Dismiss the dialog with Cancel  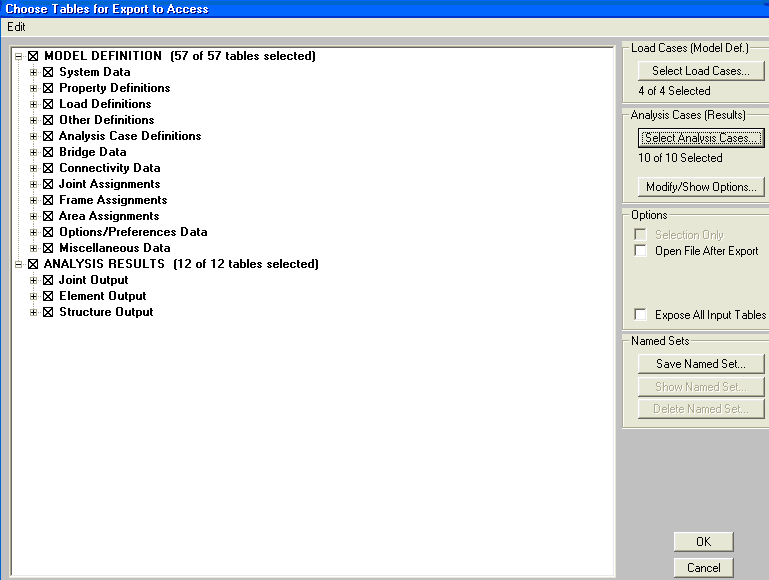pos(704,568)
